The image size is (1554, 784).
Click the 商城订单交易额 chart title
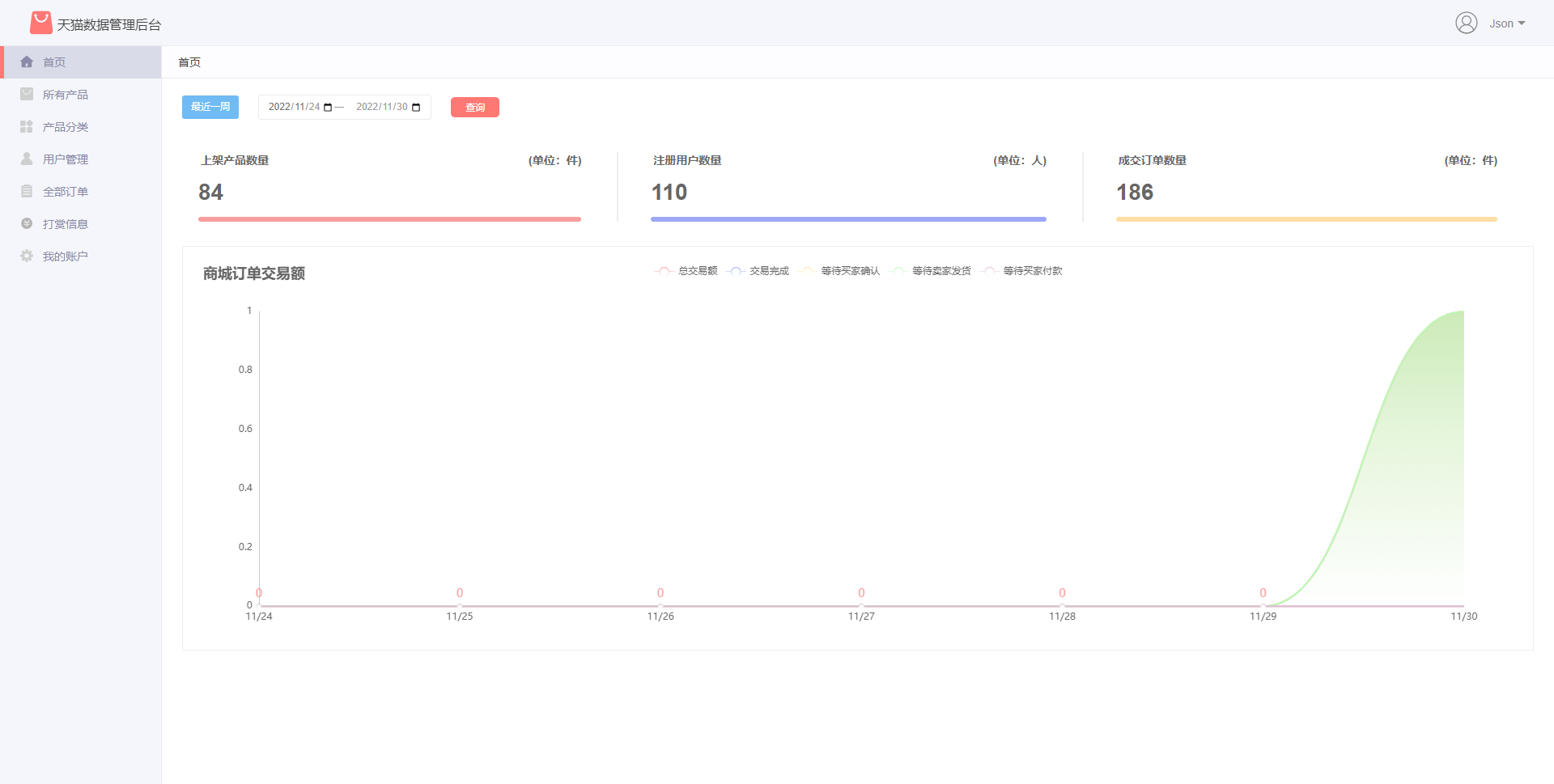point(254,273)
